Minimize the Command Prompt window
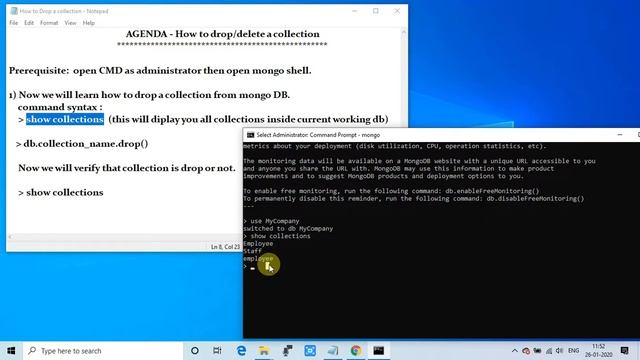Screen dimensions: 640x360 pos(620,135)
